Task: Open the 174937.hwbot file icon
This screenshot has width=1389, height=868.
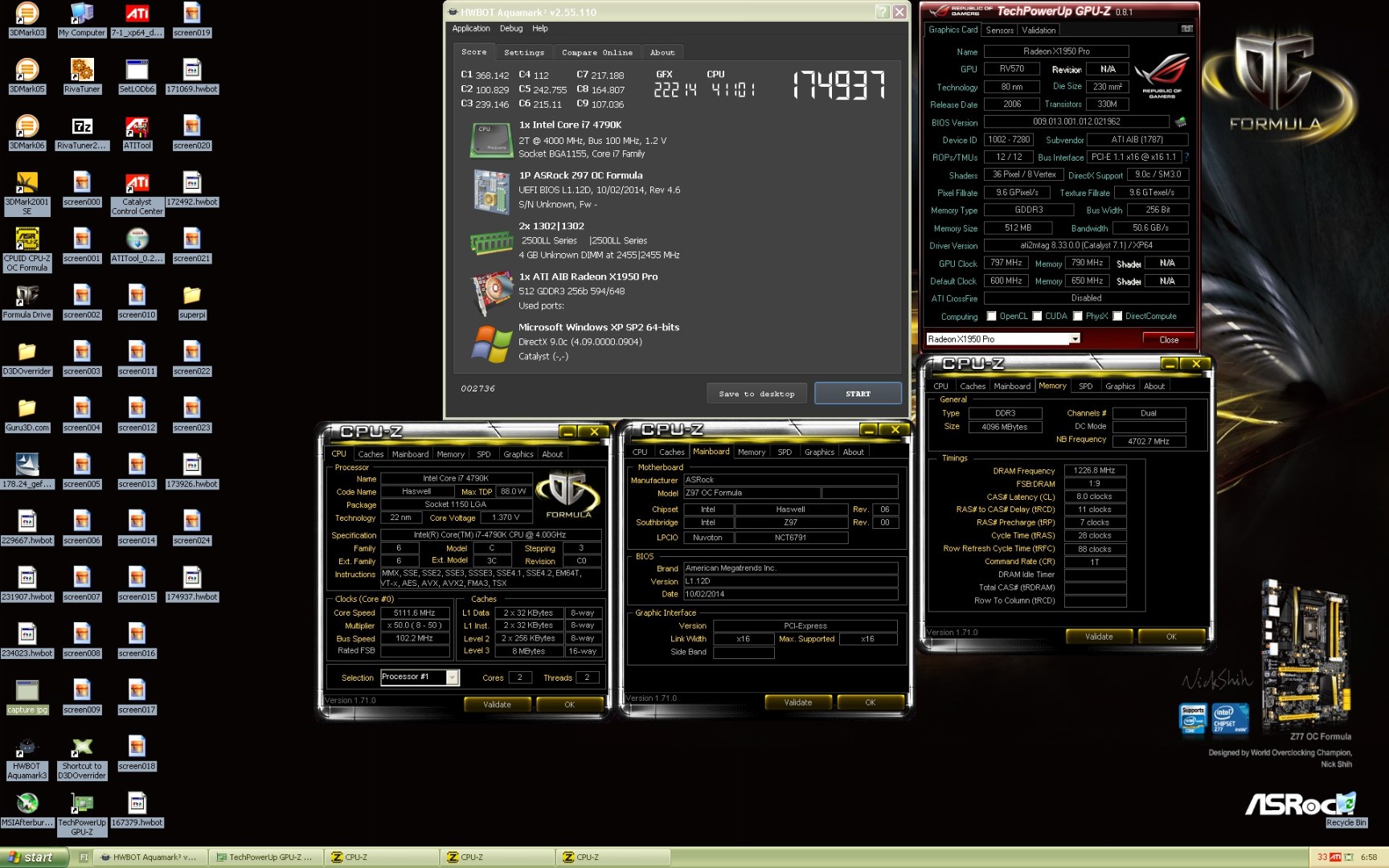Action: (191, 584)
